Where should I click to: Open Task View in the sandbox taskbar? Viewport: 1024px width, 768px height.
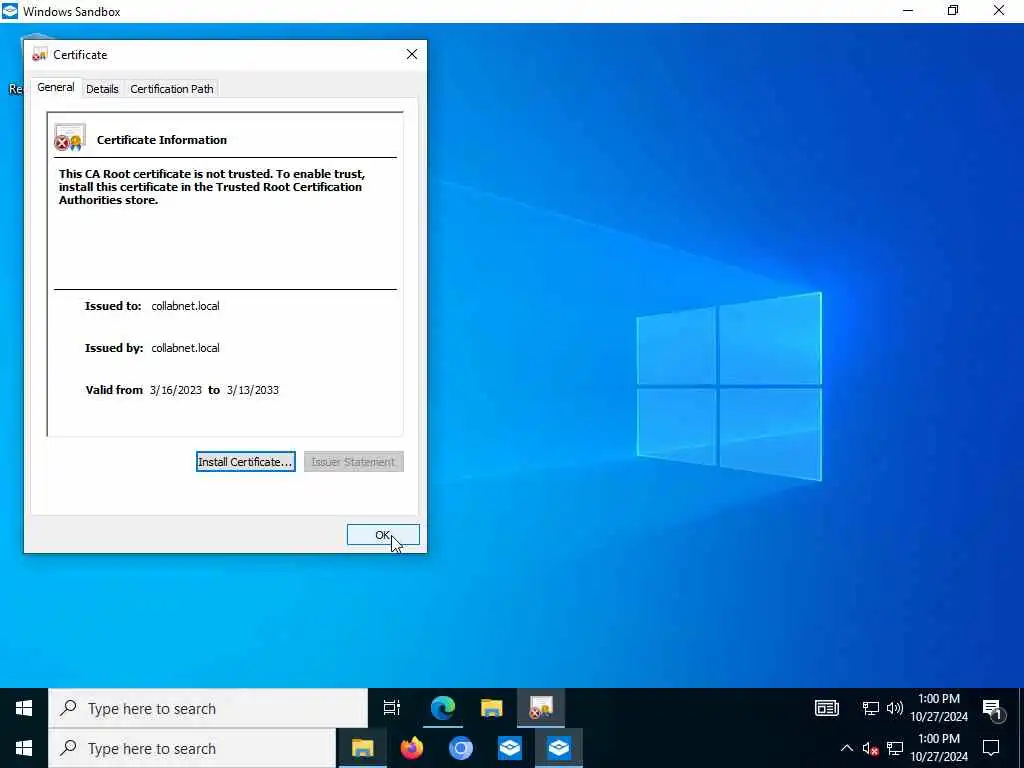click(x=392, y=708)
